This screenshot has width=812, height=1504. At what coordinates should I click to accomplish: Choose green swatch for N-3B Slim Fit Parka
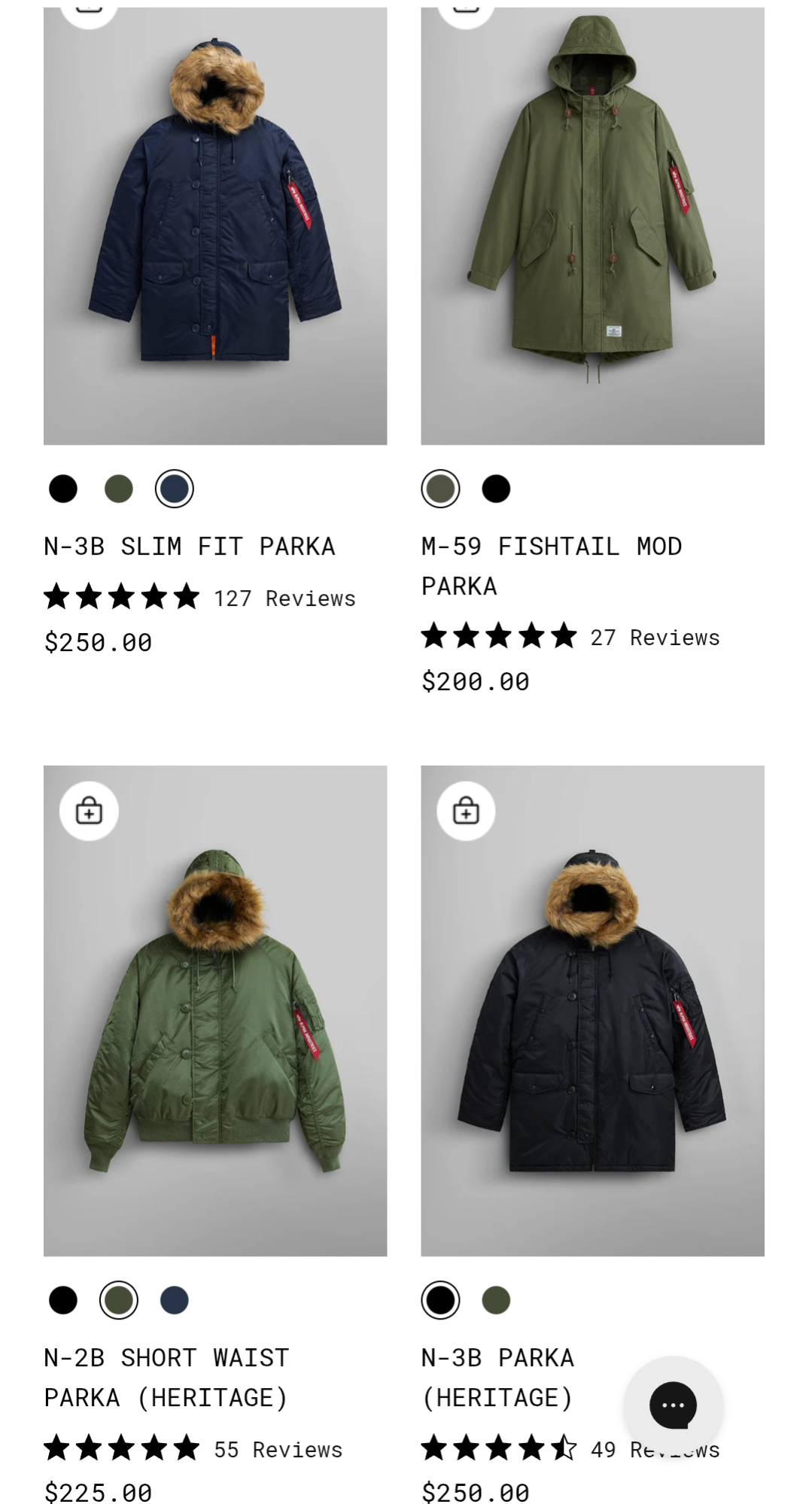point(119,489)
